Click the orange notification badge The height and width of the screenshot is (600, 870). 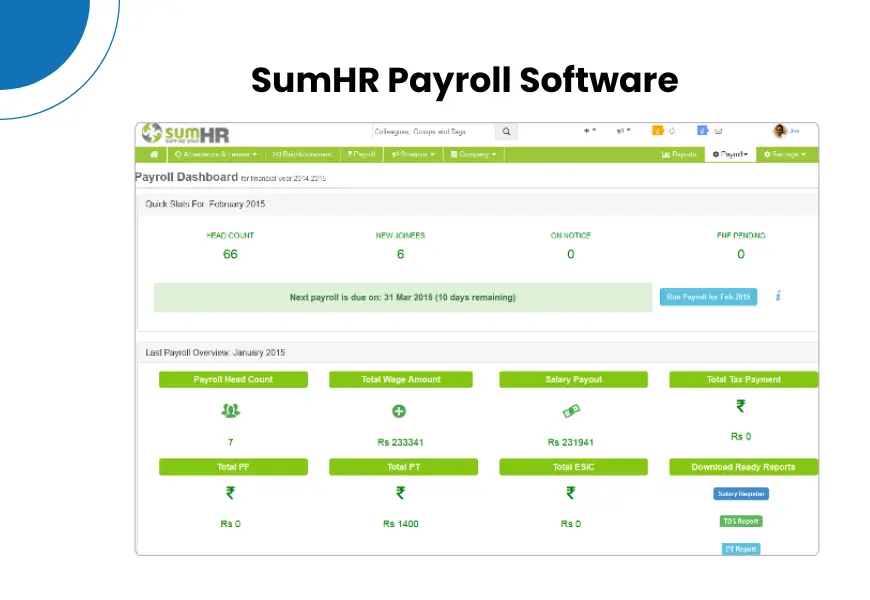(657, 130)
